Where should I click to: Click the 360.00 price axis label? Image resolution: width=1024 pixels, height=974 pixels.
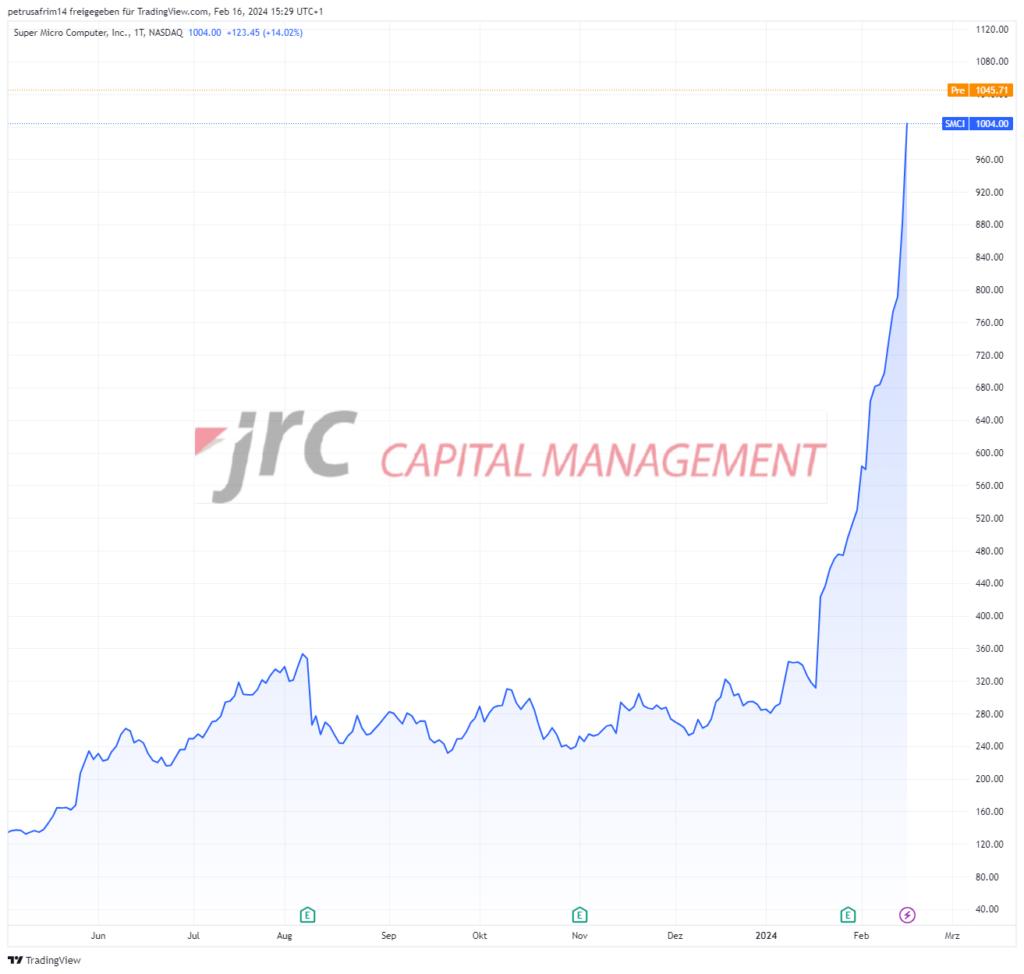[x=989, y=648]
